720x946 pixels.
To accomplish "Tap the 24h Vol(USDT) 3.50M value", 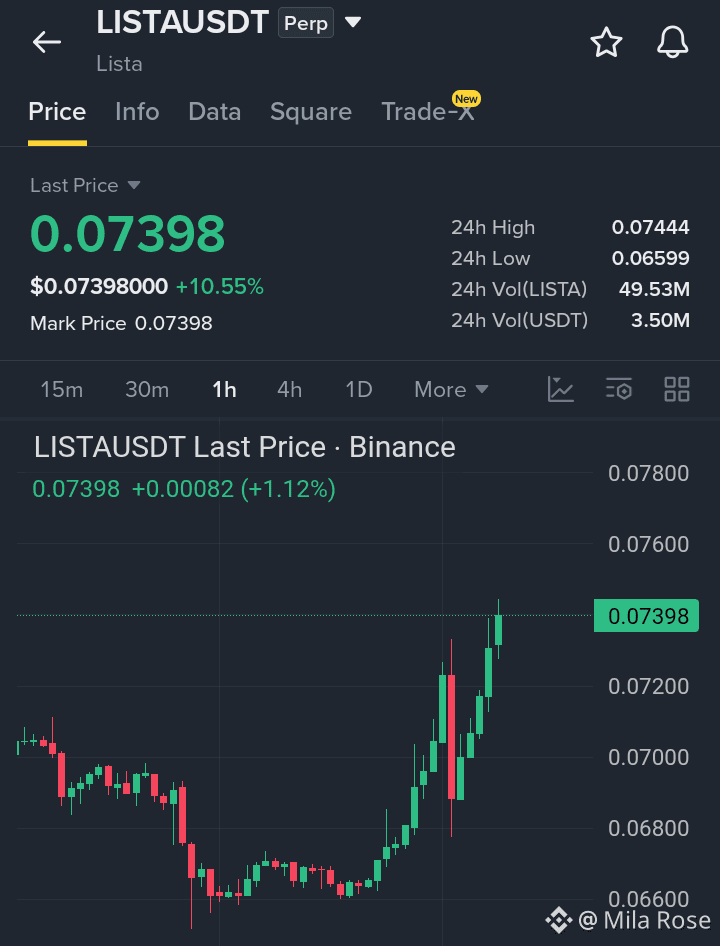I will click(660, 320).
